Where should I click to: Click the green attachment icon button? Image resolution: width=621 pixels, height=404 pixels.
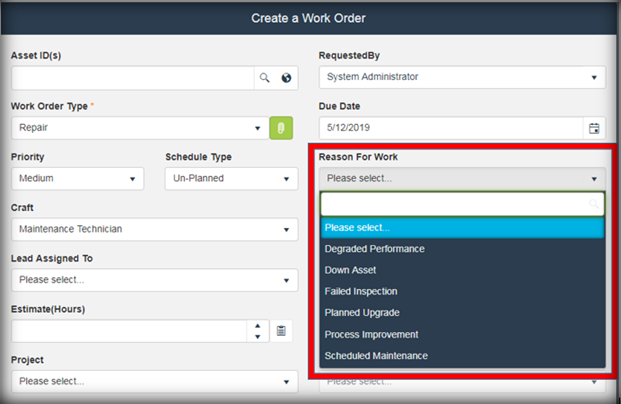pos(282,128)
